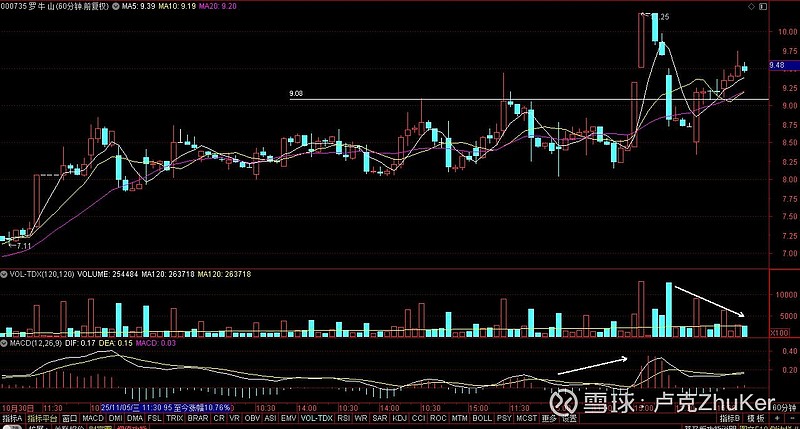The height and width of the screenshot is (429, 800).
Task: Select the RSI indicator tab
Action: (x=343, y=418)
